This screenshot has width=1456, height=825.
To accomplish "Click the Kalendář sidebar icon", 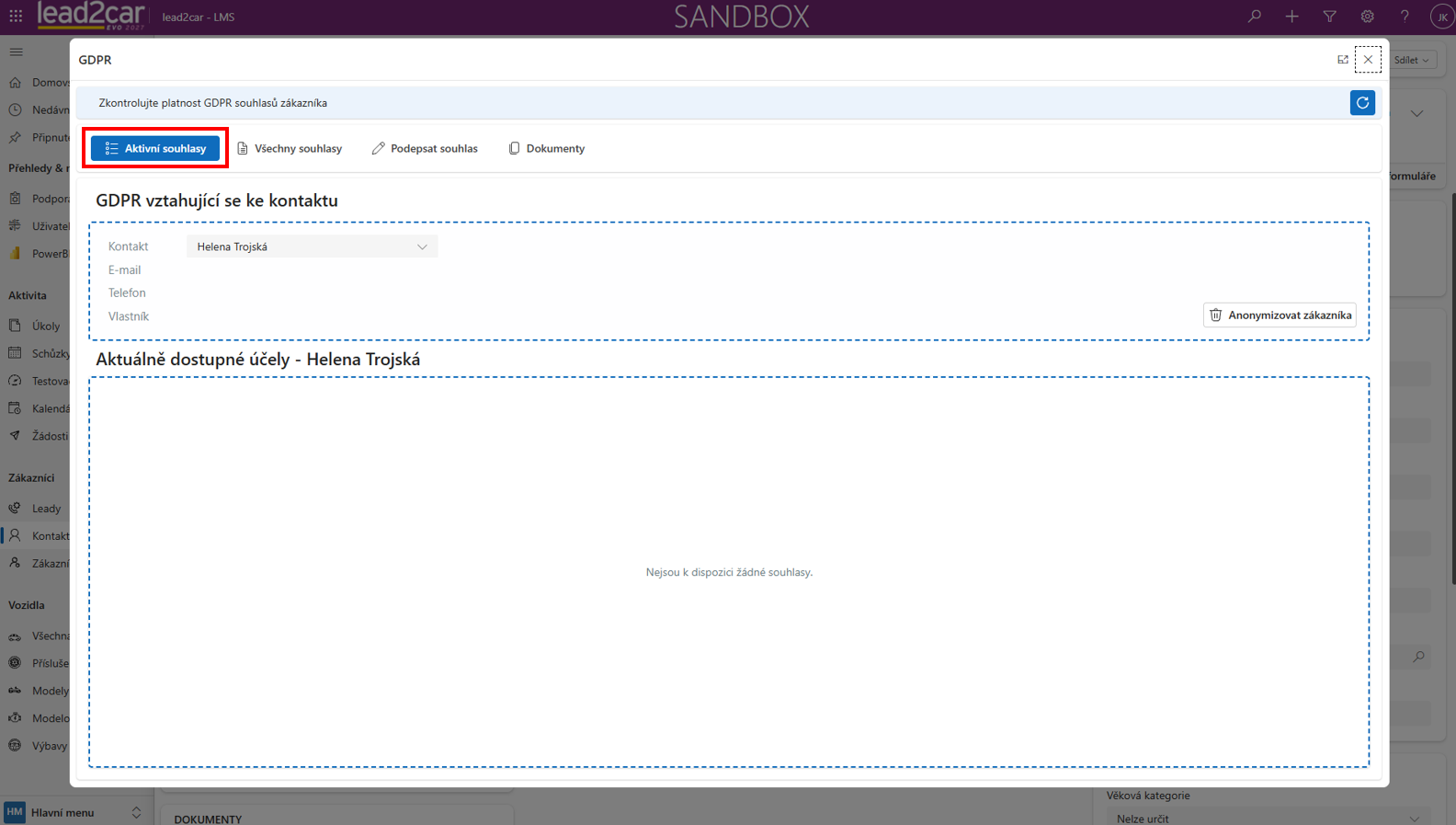I will [15, 408].
